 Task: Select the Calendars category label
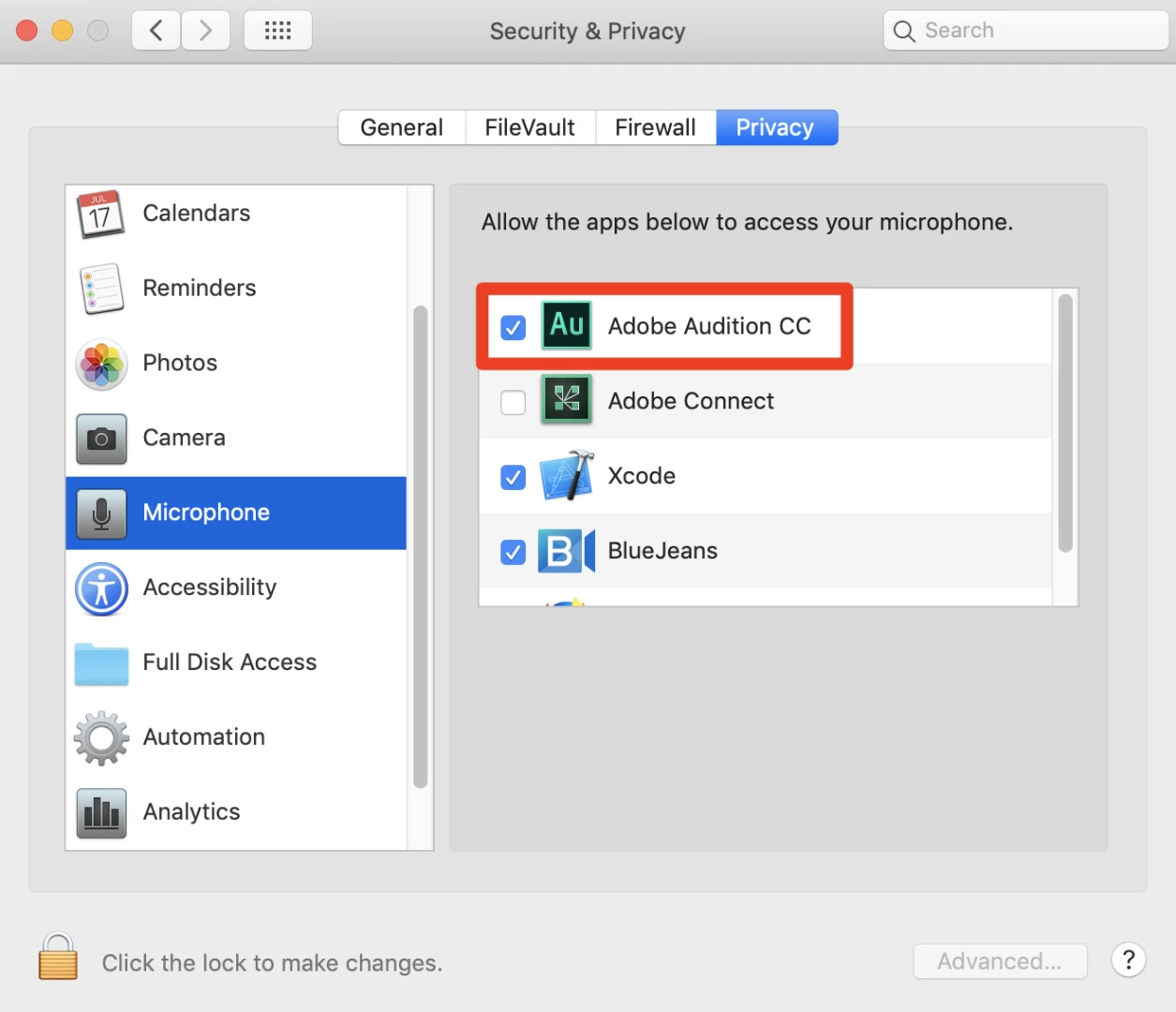197,214
